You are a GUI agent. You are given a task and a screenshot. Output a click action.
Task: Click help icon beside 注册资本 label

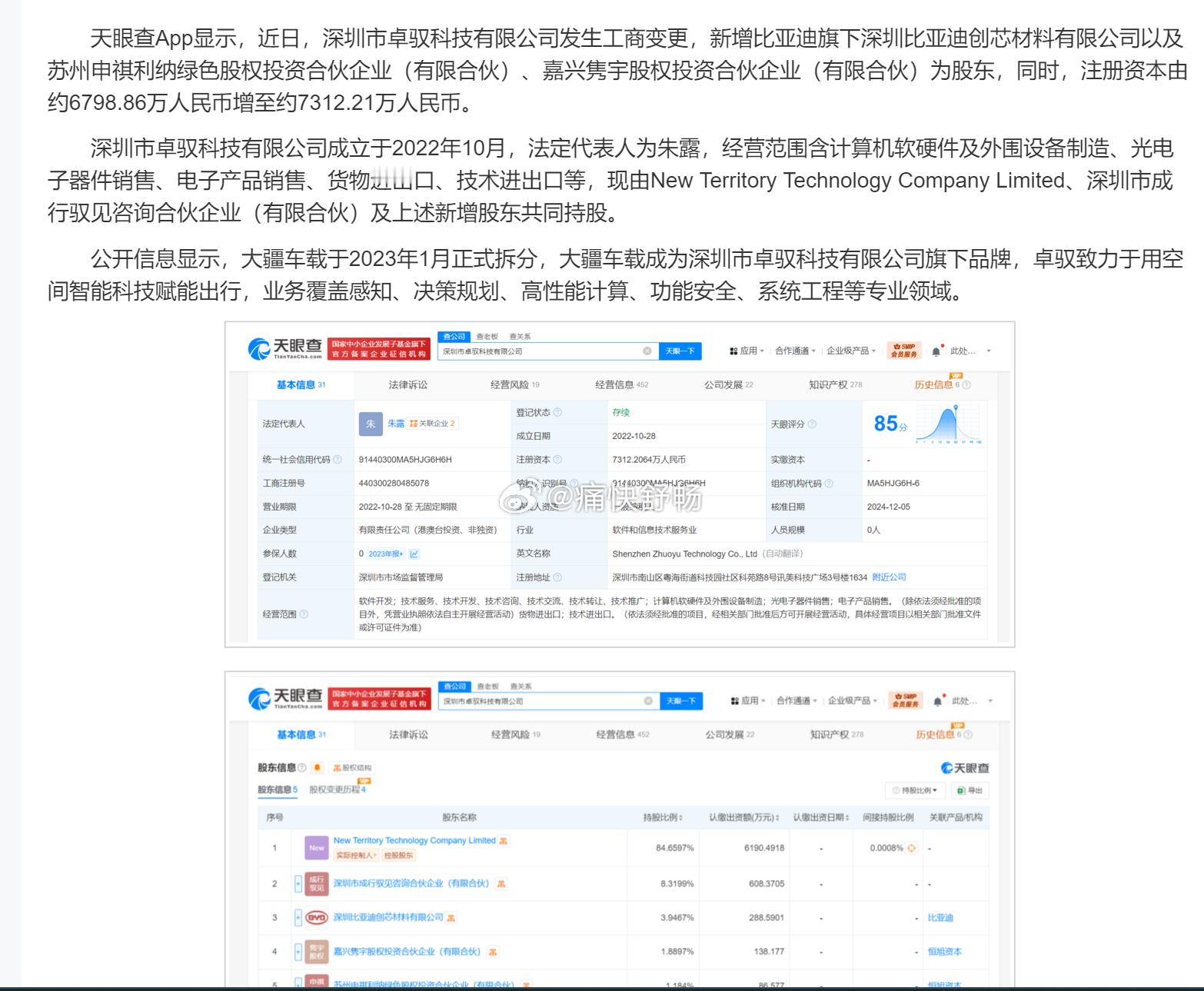point(557,460)
